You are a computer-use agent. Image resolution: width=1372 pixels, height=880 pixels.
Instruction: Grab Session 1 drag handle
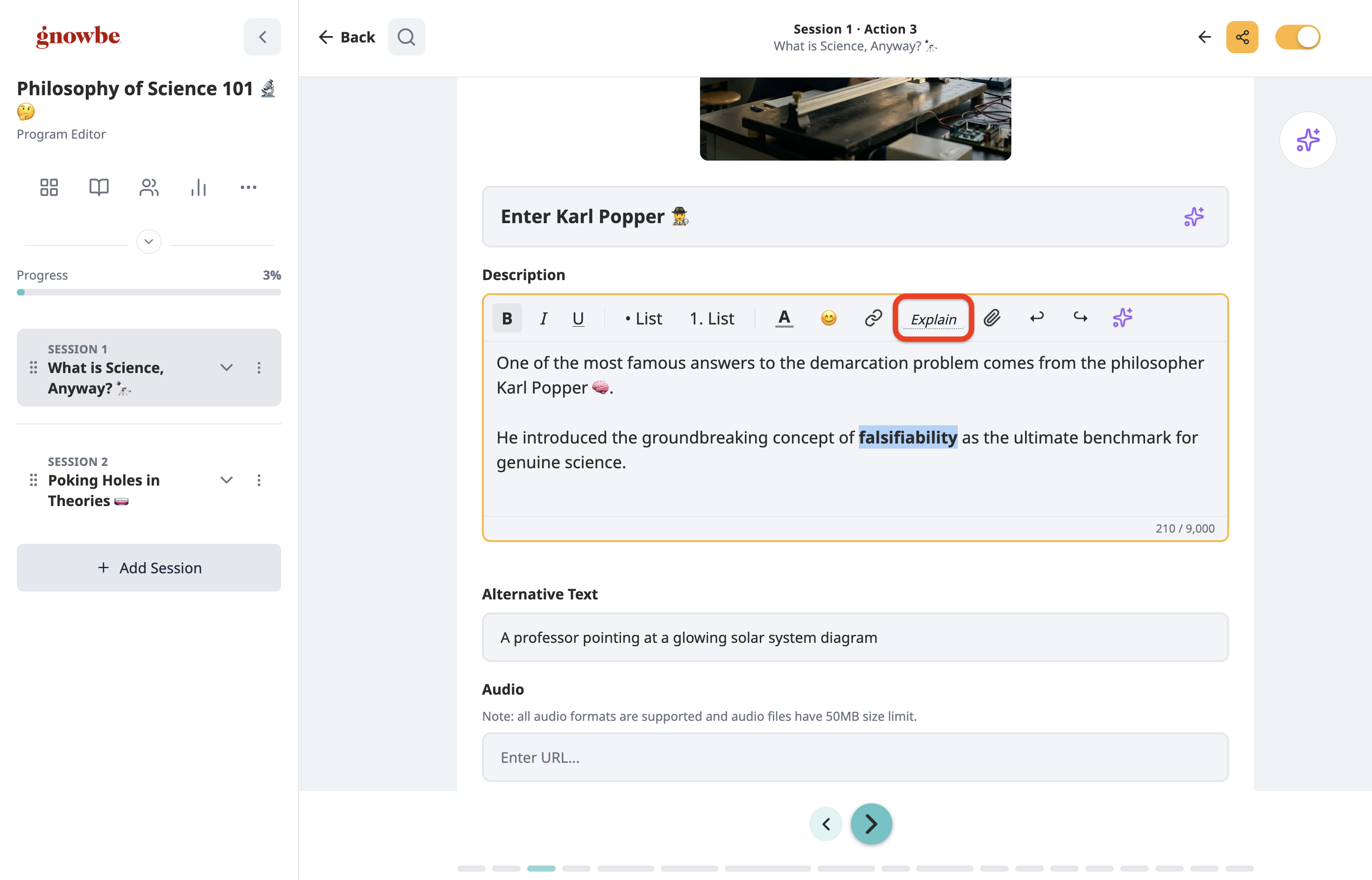(x=34, y=367)
